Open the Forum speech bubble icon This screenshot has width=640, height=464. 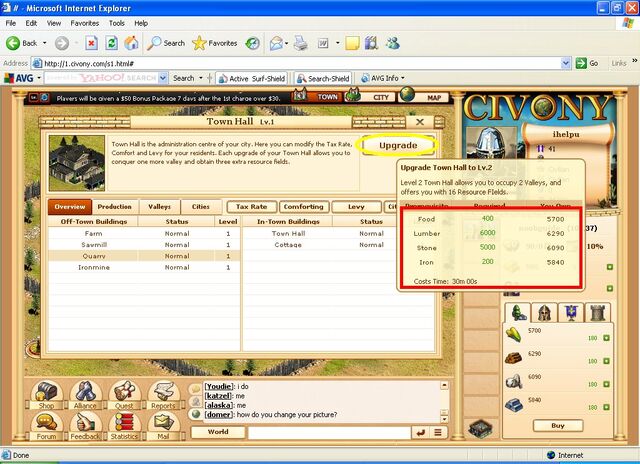point(46,422)
